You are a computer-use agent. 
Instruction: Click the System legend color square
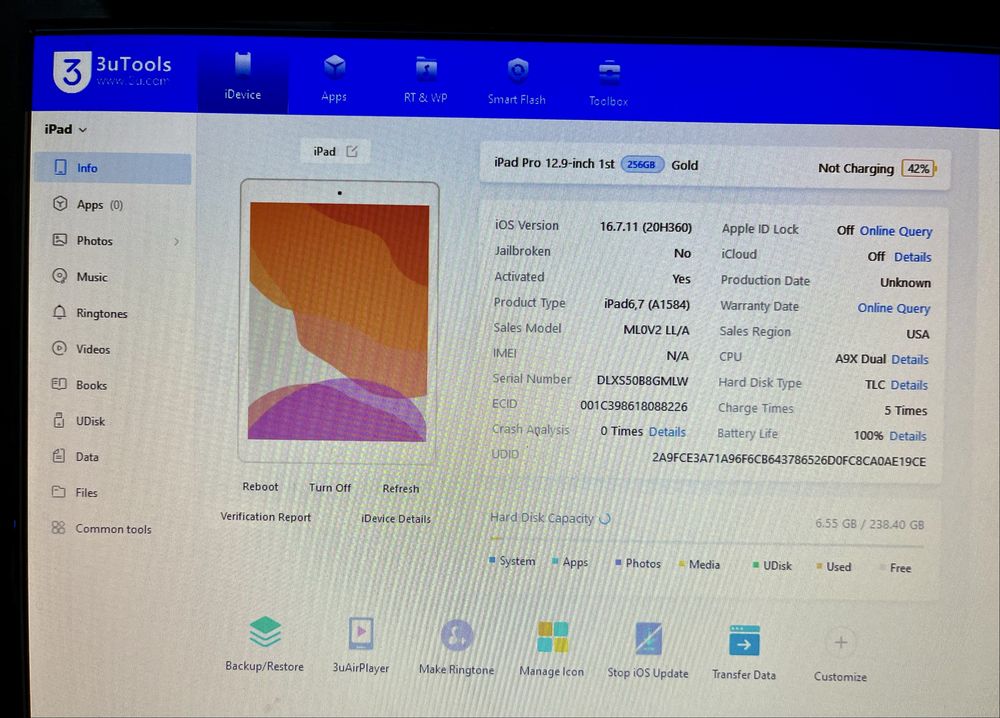tap(492, 560)
